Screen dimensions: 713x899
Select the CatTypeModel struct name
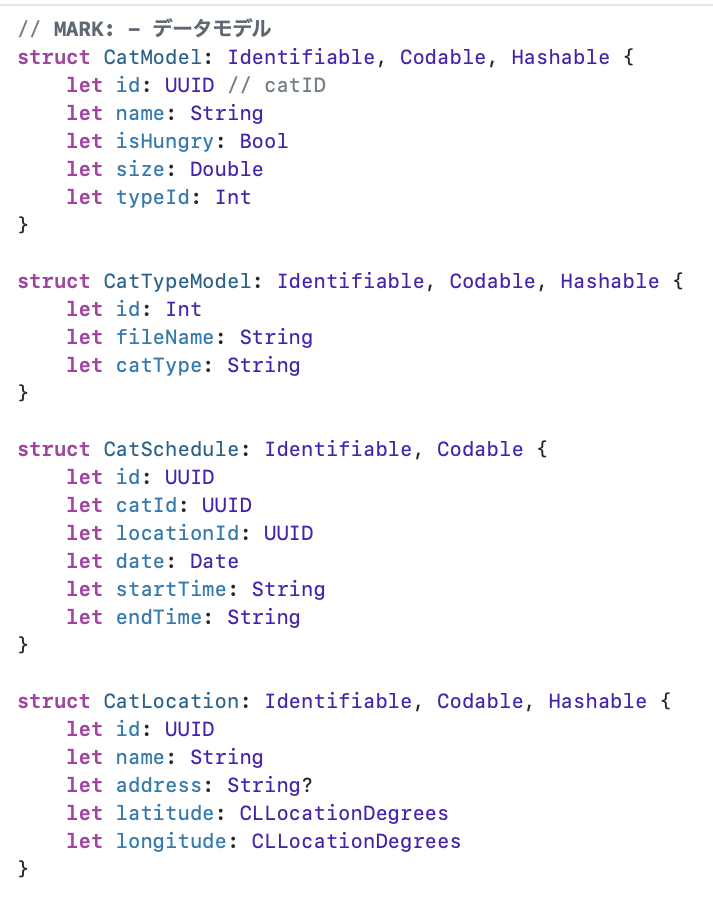177,282
